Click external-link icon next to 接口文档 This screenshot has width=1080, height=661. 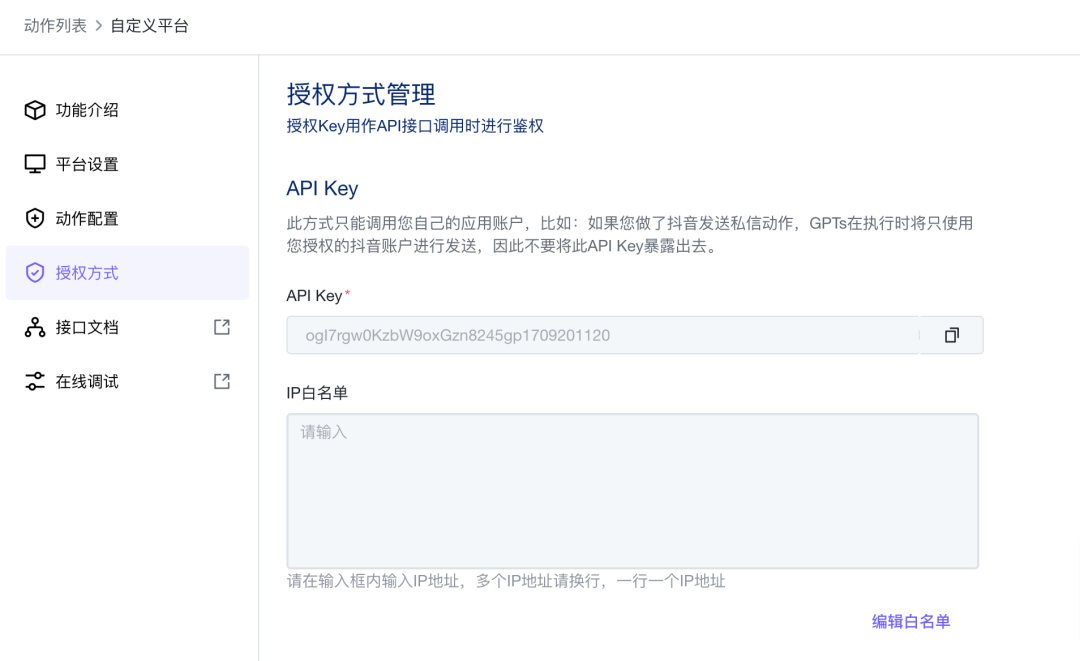[222, 327]
